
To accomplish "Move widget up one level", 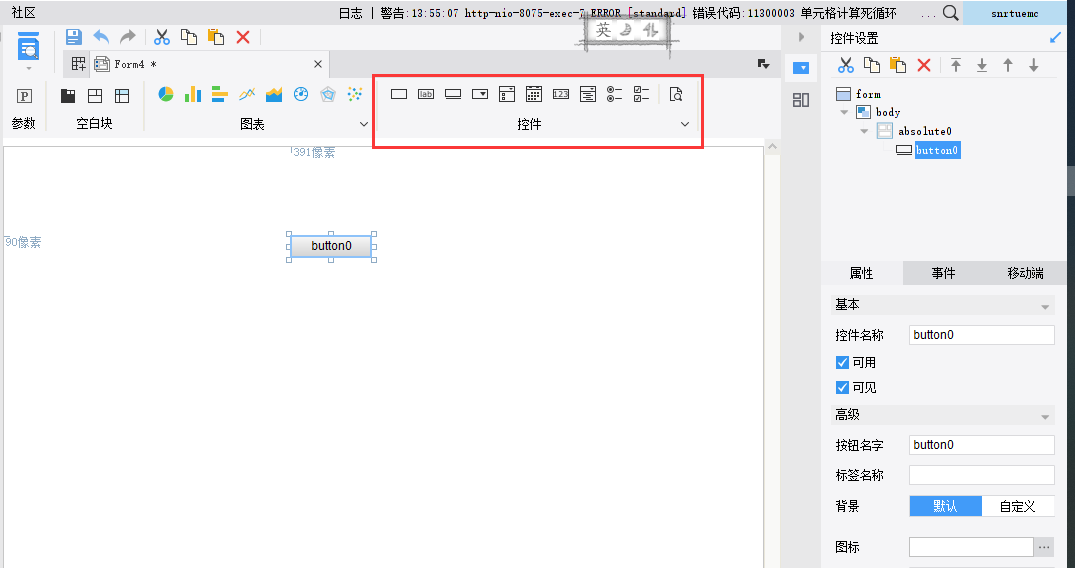I will (1008, 65).
